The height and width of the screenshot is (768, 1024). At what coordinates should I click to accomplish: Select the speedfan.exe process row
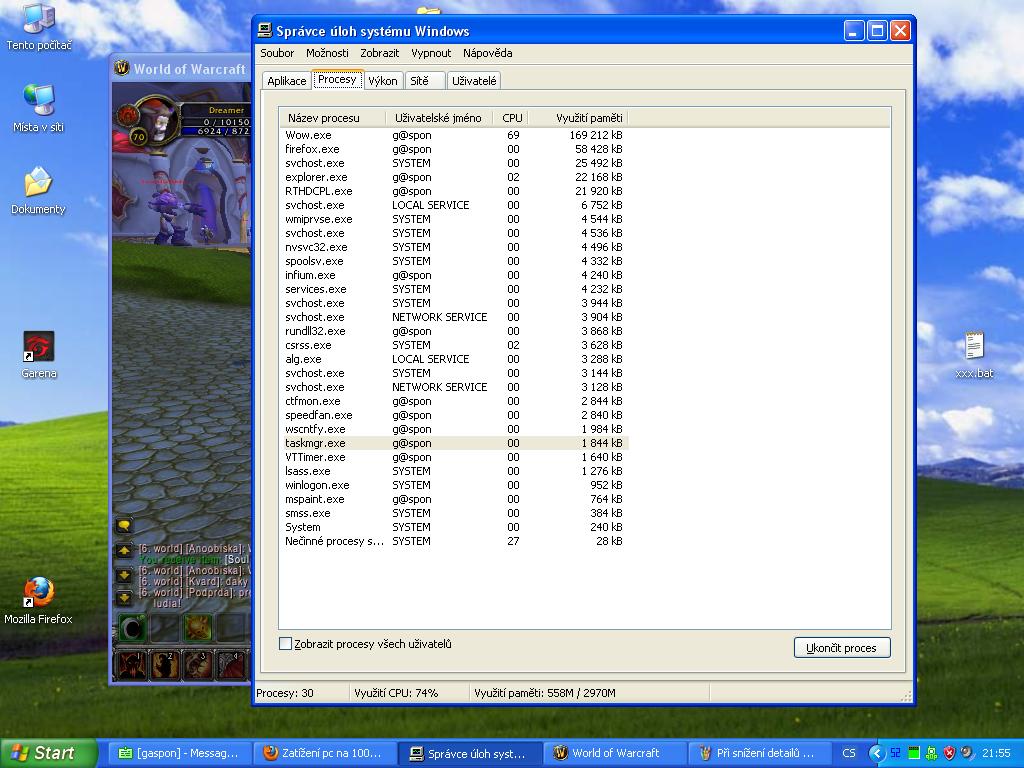point(454,415)
